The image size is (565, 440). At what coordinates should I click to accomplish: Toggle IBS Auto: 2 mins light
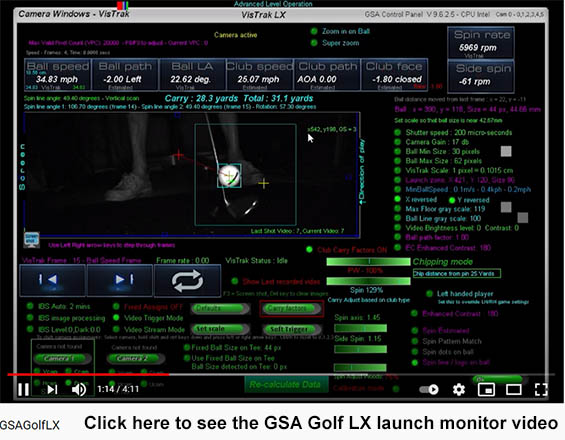(x=30, y=307)
